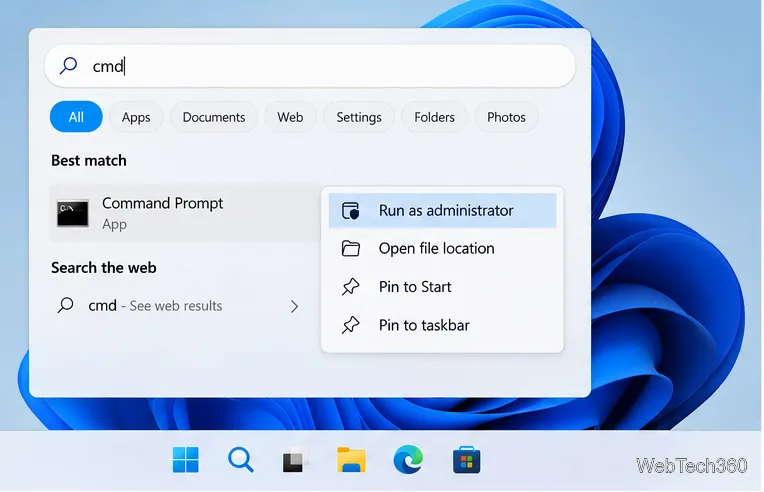Screen dimensions: 764x492
Task: Click the shield icon beside Run as administrator
Action: click(350, 210)
